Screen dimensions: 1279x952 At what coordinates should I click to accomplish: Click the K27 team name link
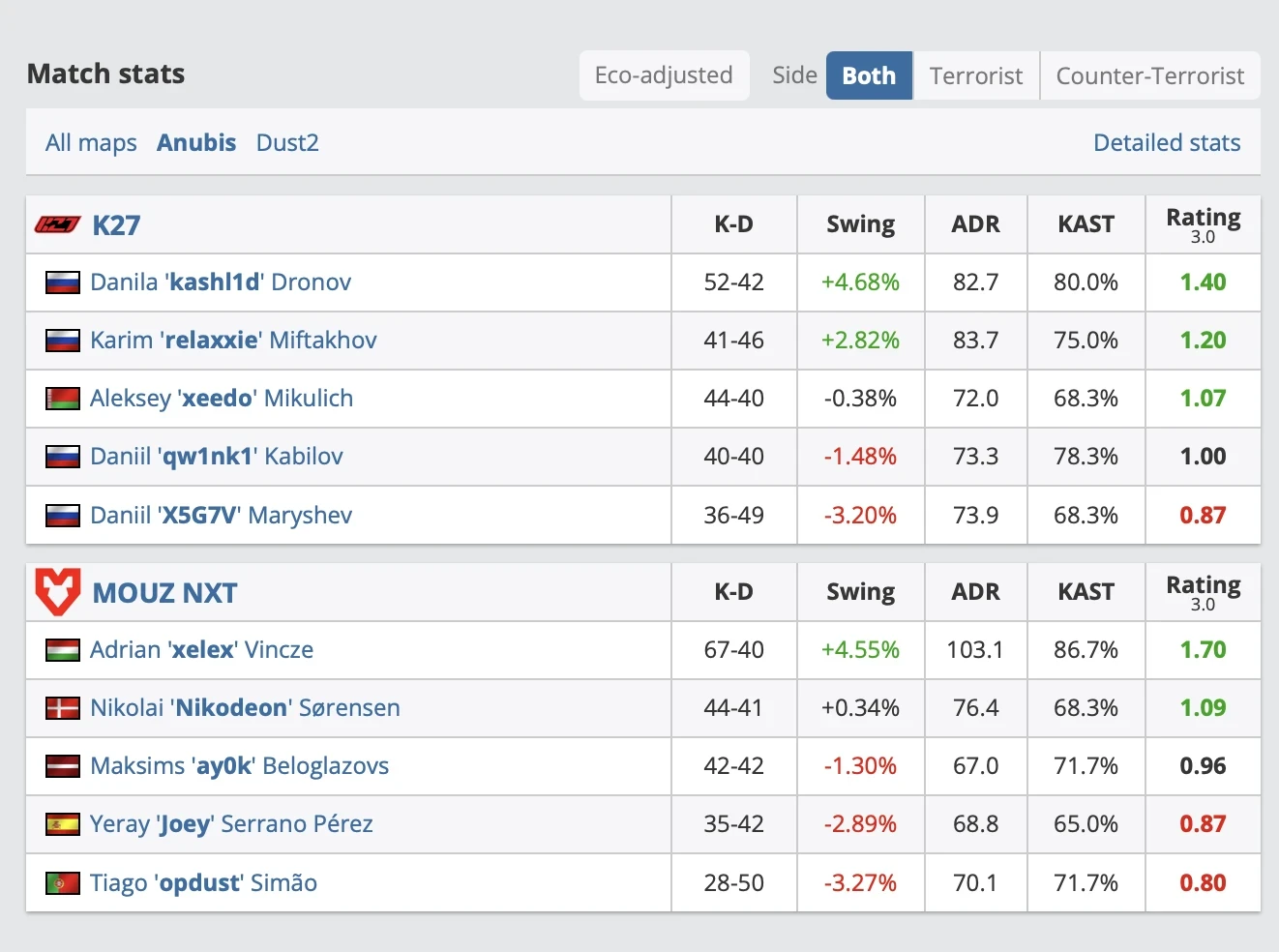coord(116,225)
